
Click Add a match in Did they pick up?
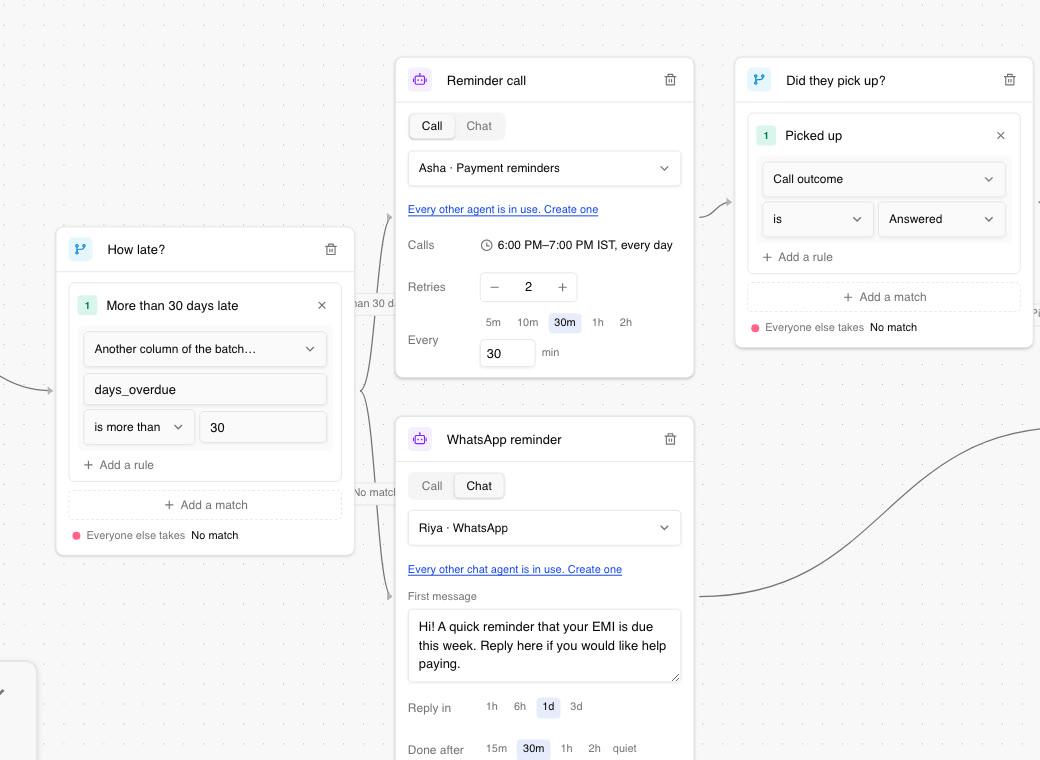(x=884, y=297)
